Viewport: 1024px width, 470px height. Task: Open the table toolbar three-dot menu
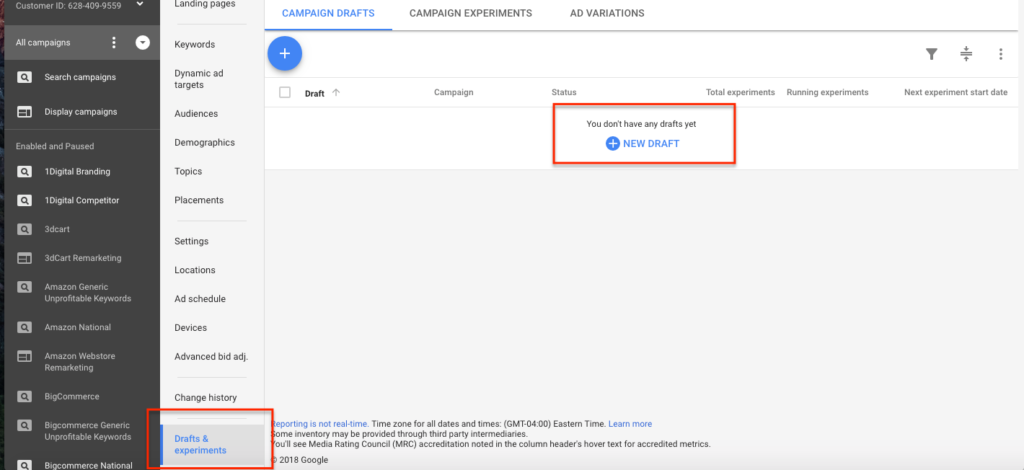[x=1000, y=54]
